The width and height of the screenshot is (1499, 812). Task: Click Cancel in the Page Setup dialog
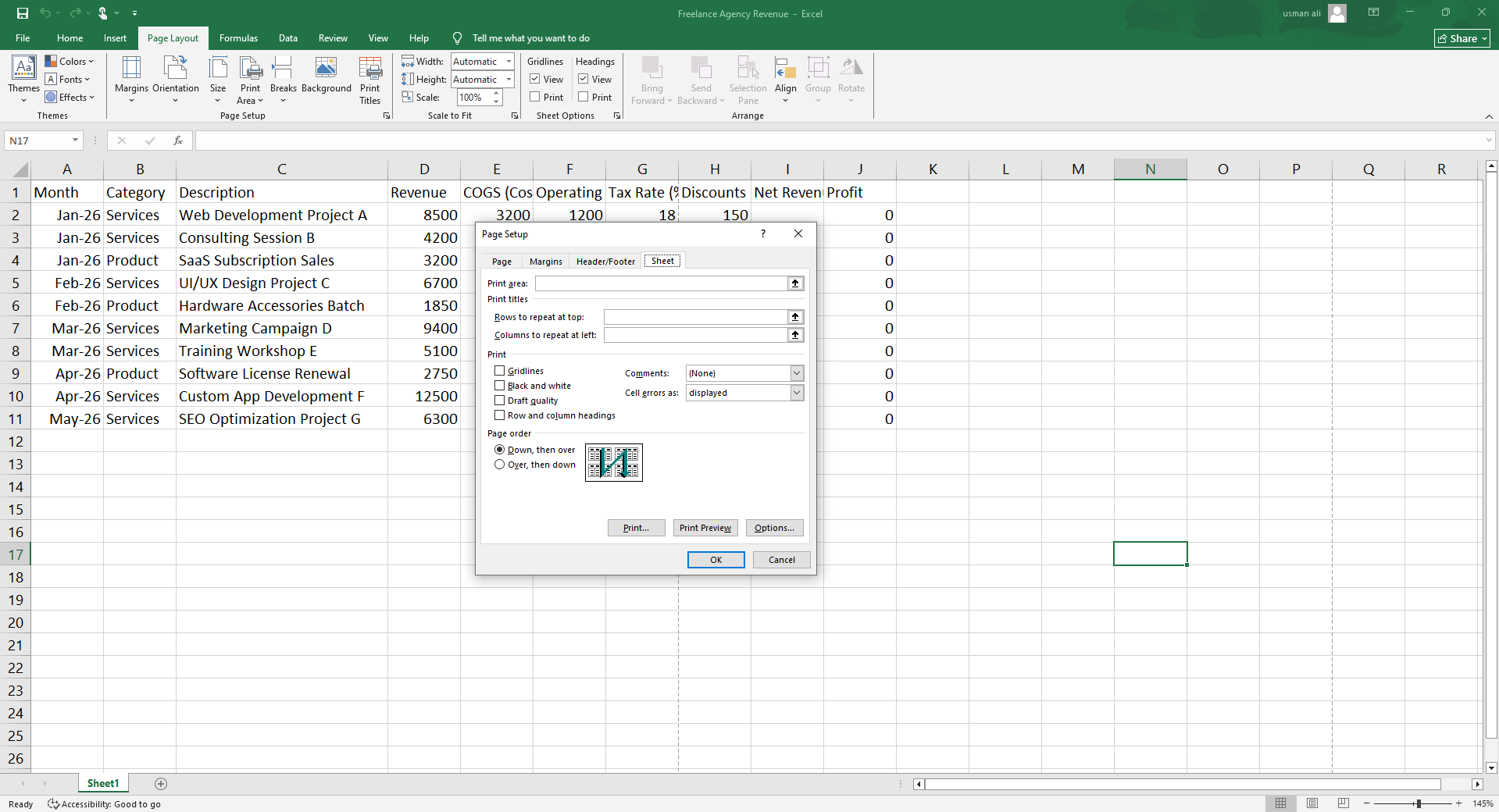(782, 560)
